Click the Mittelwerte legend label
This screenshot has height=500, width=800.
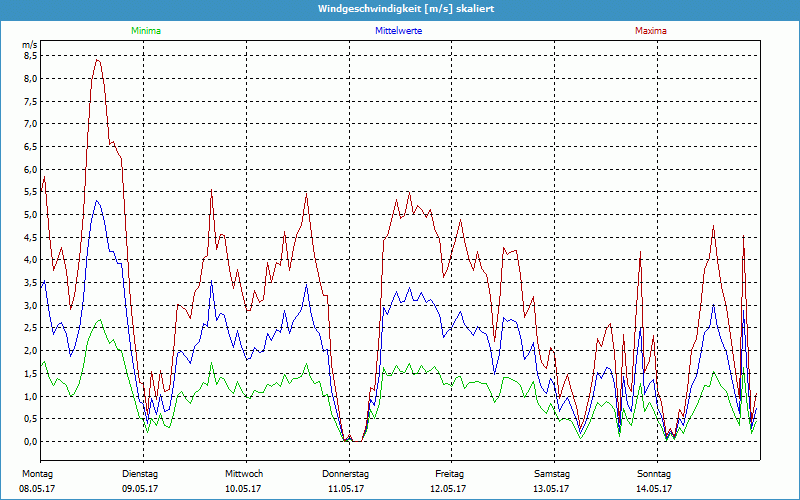point(398,31)
